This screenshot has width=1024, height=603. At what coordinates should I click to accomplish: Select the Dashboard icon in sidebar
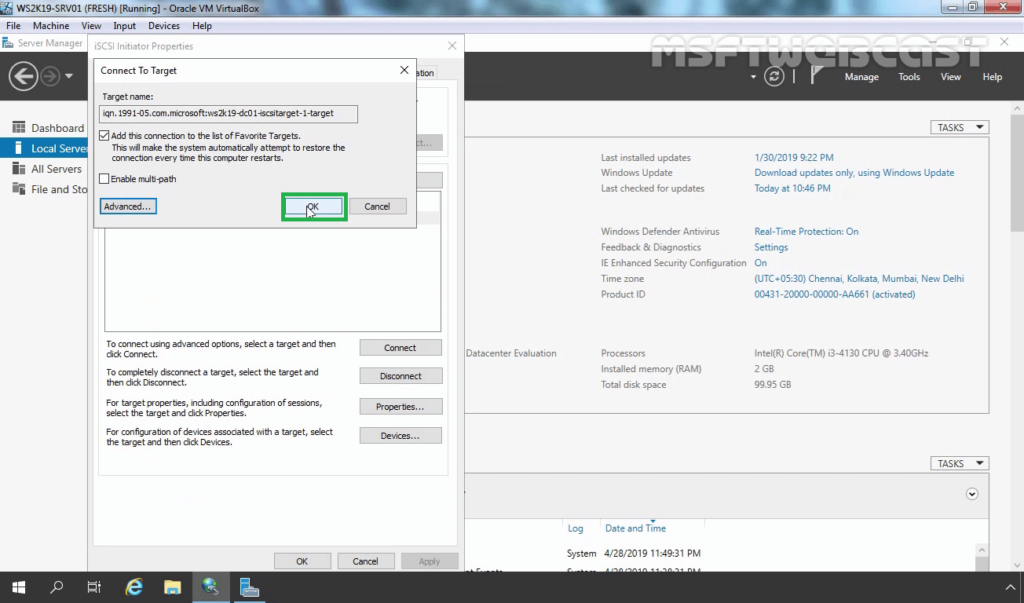[18, 127]
